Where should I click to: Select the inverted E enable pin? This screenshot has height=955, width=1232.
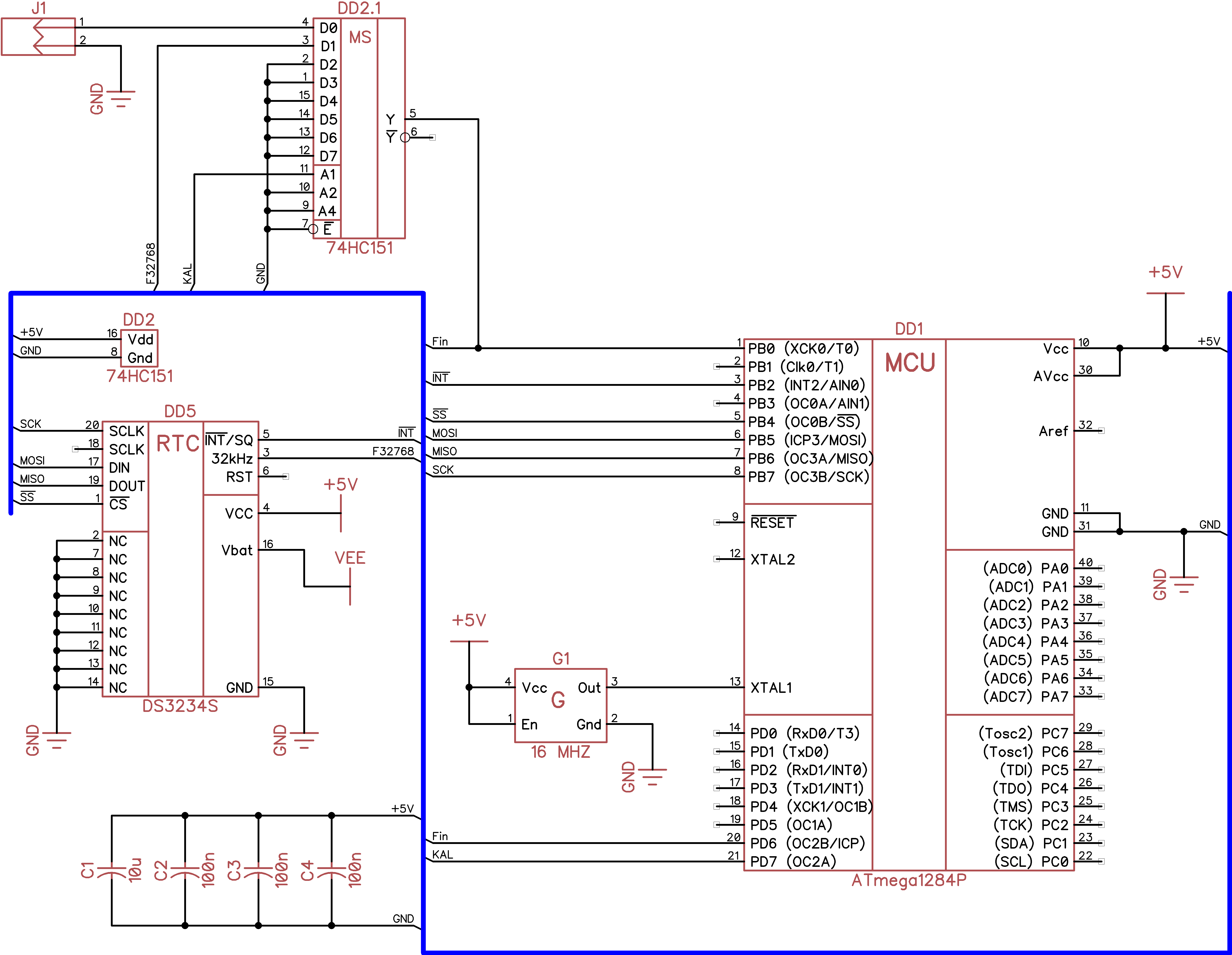click(328, 229)
